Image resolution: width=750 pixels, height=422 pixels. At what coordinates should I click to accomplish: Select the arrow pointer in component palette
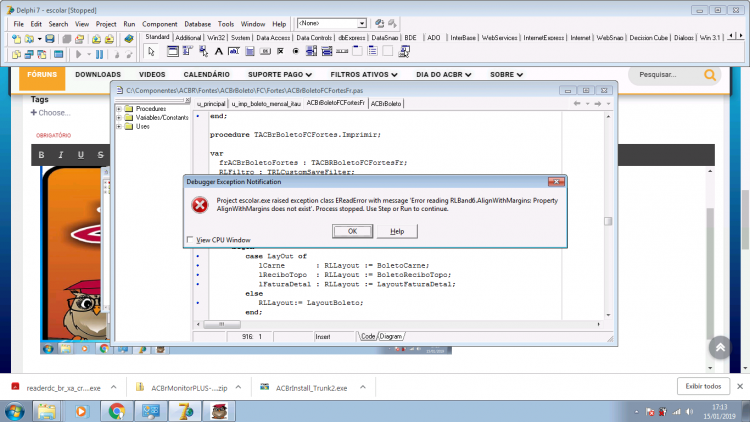(152, 52)
